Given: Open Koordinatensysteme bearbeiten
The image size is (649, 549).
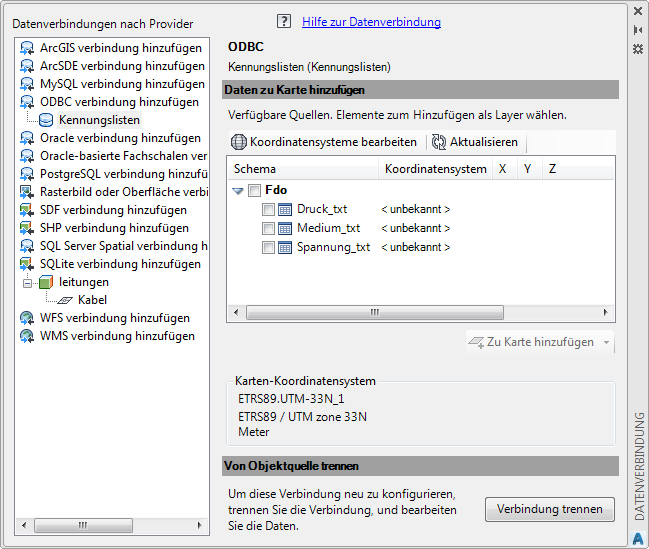Looking at the screenshot, I should (324, 142).
